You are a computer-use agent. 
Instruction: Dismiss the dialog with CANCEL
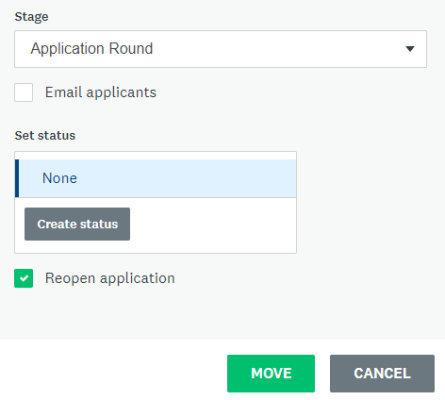point(382,373)
